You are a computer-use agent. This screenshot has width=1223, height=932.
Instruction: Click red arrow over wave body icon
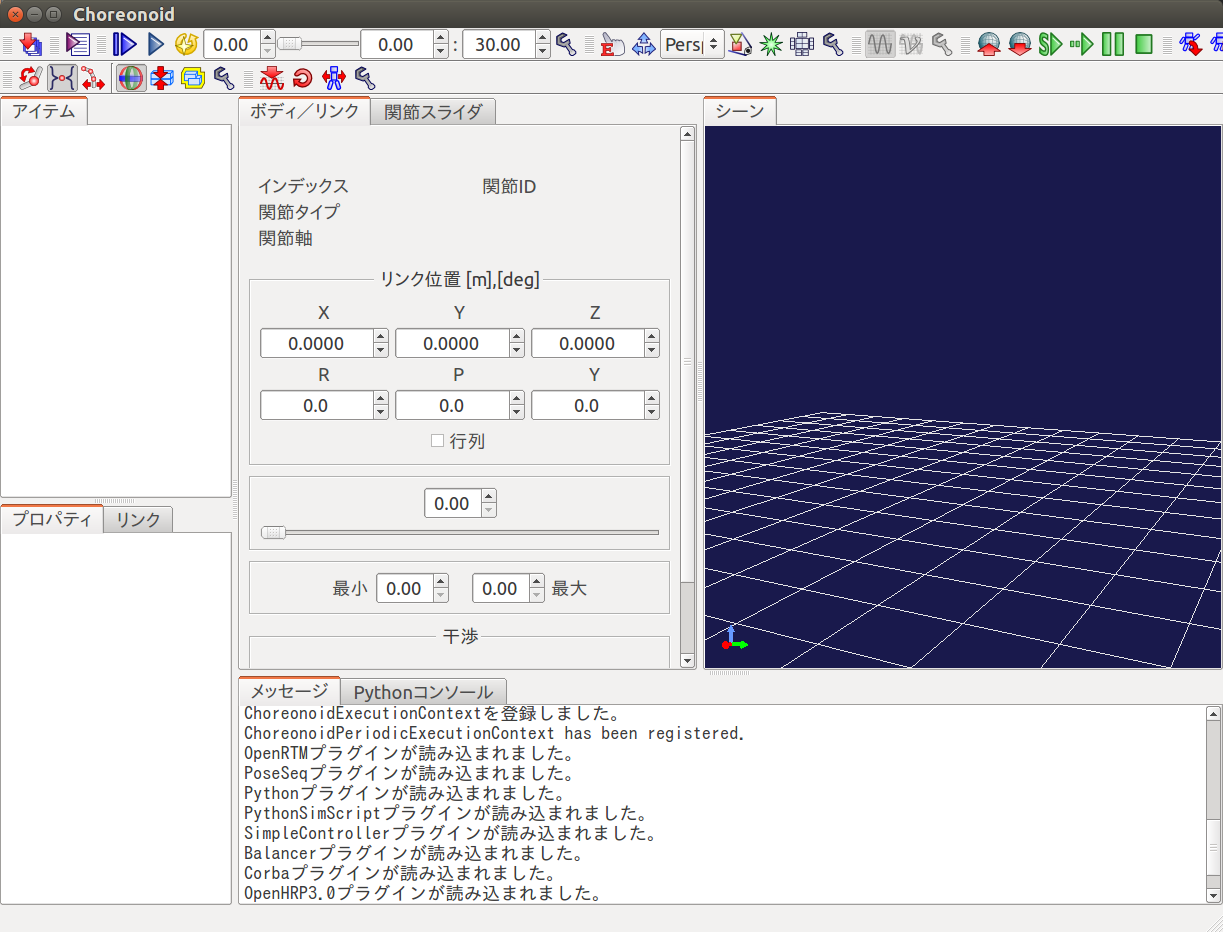tap(270, 77)
